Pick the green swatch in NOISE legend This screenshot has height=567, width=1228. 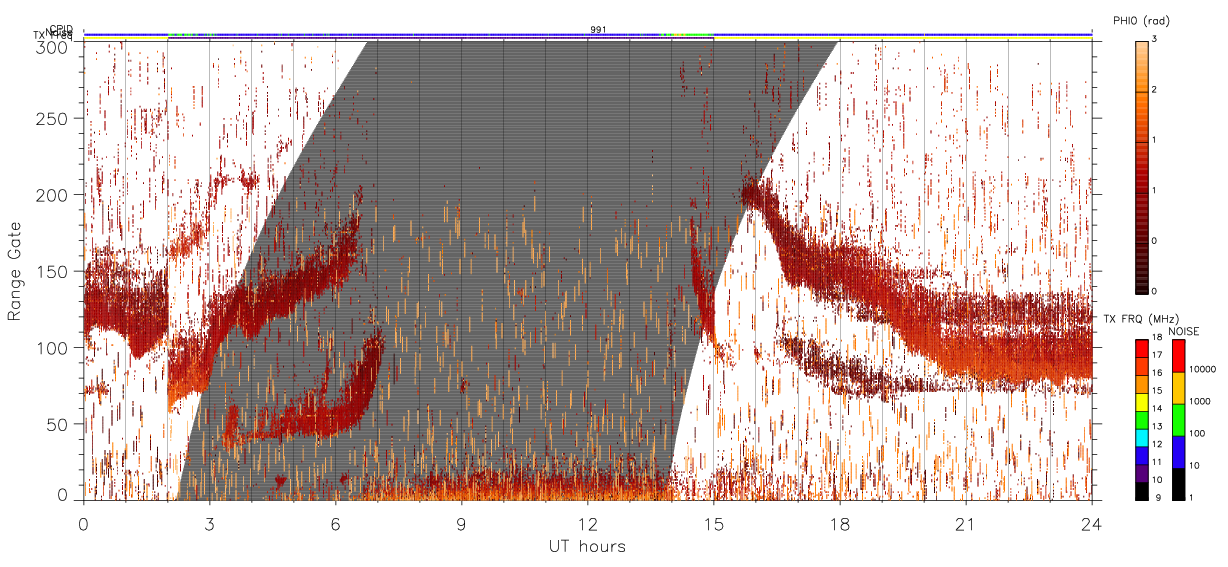coord(1179,420)
